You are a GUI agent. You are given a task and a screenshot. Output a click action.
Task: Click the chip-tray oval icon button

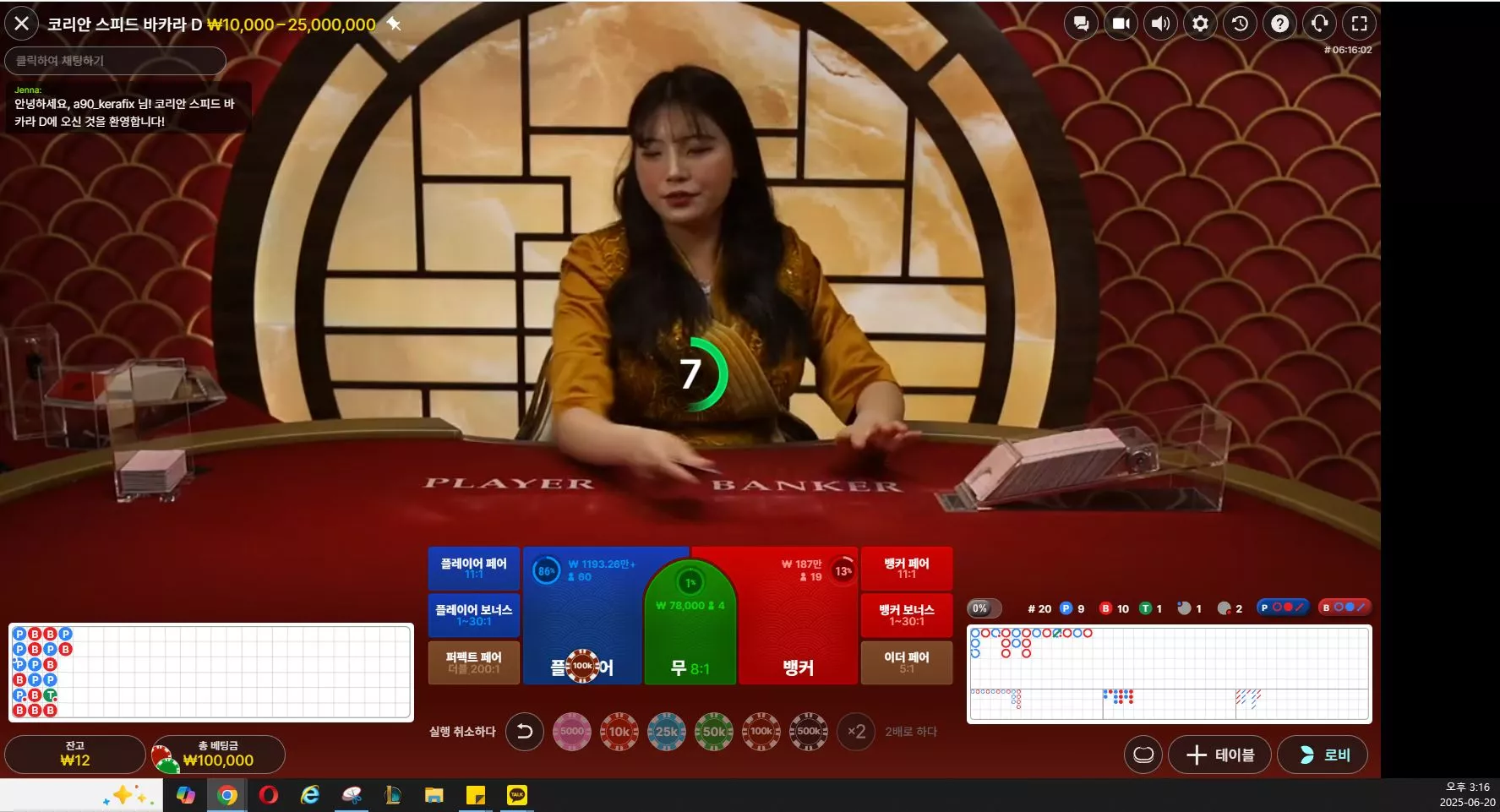(x=1143, y=755)
